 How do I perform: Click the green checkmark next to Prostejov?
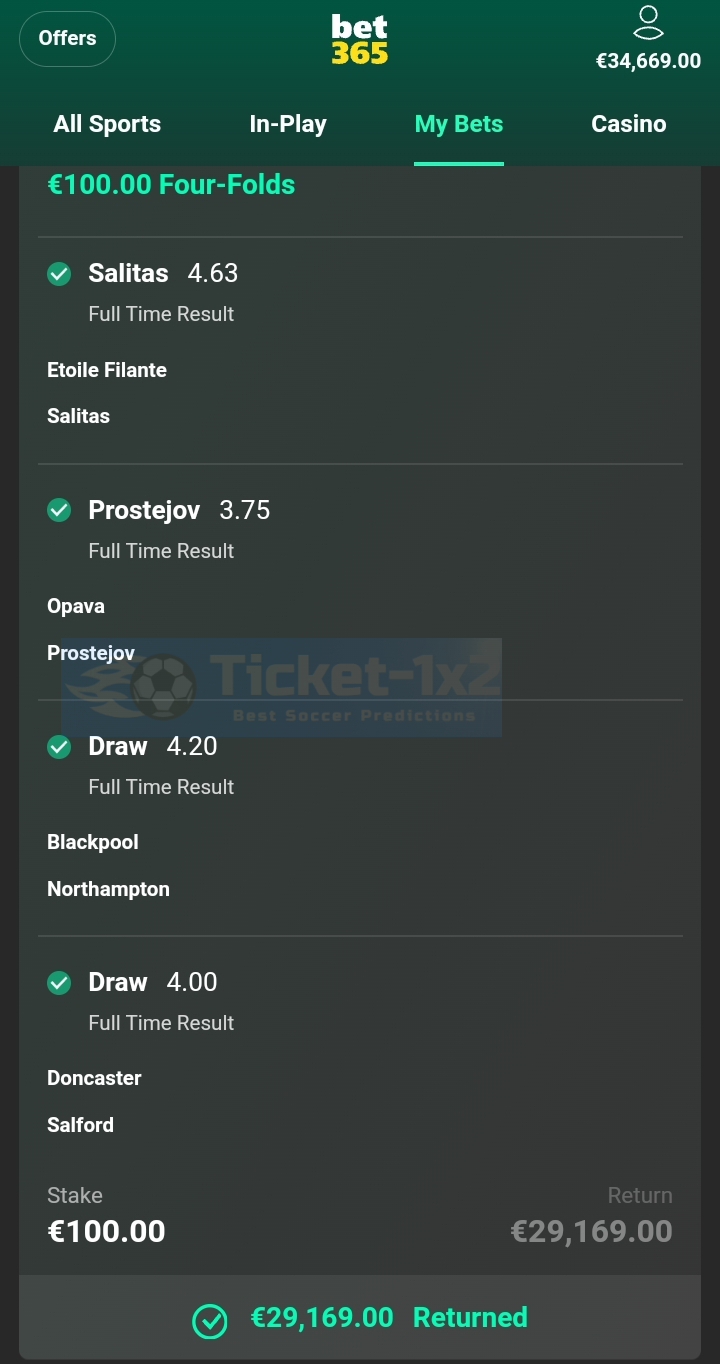pos(59,510)
